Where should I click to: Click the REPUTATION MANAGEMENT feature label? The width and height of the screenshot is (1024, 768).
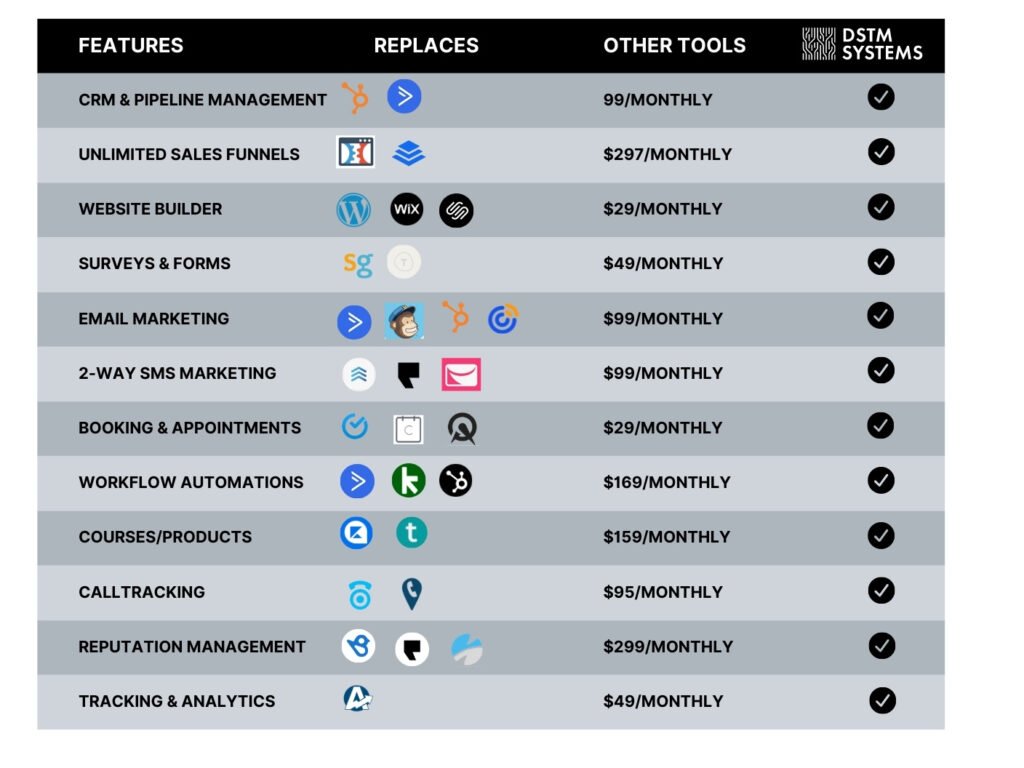point(192,647)
